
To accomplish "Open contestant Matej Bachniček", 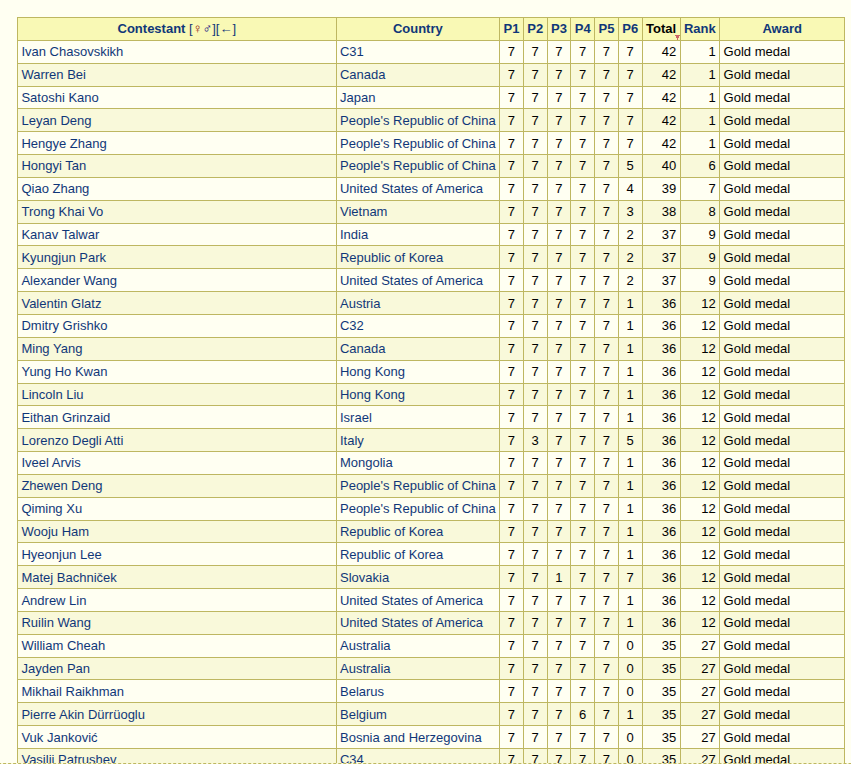I will click(69, 578).
